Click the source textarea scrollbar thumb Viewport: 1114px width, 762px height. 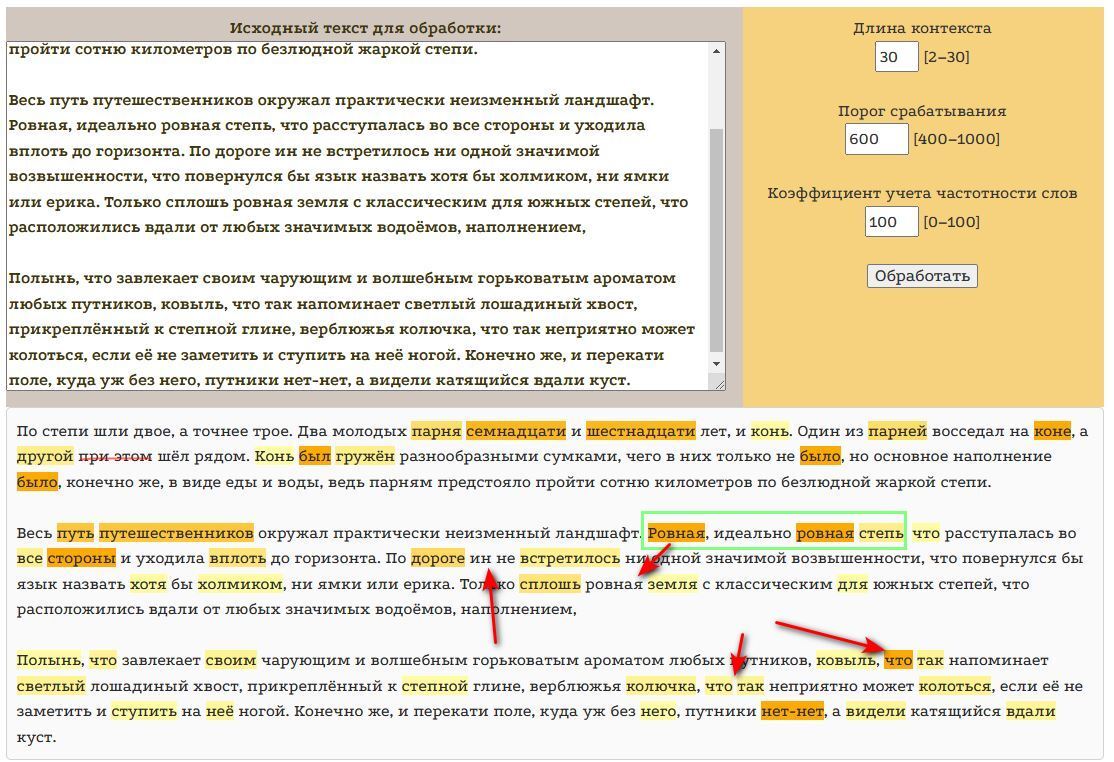coord(716,240)
